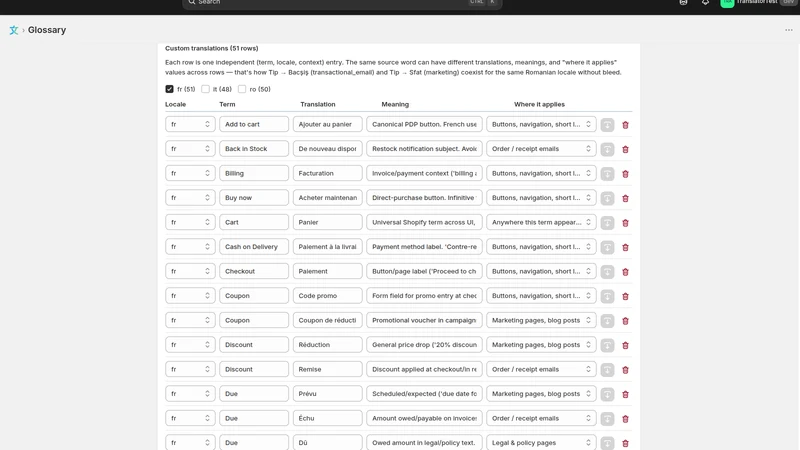Screen dimensions: 800x450
Task: Open the page more-options ellipsis menu
Action: click(x=789, y=30)
